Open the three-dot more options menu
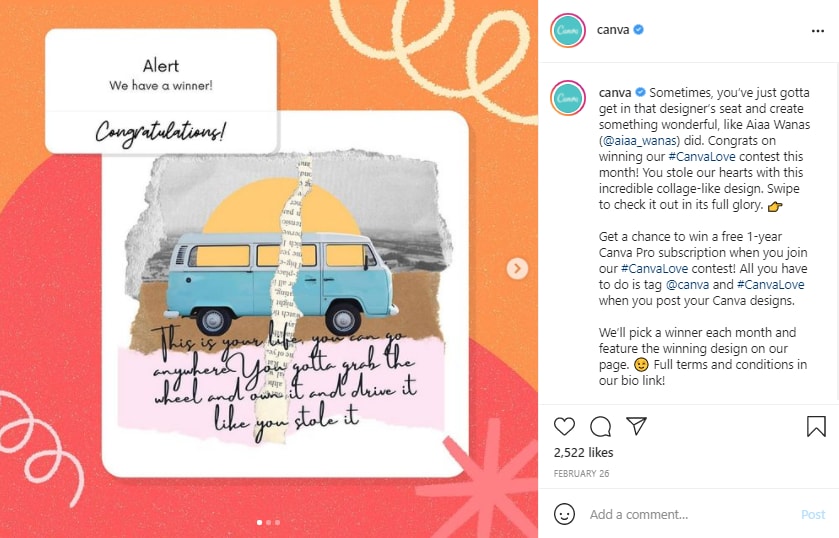This screenshot has width=839, height=538. [x=818, y=31]
